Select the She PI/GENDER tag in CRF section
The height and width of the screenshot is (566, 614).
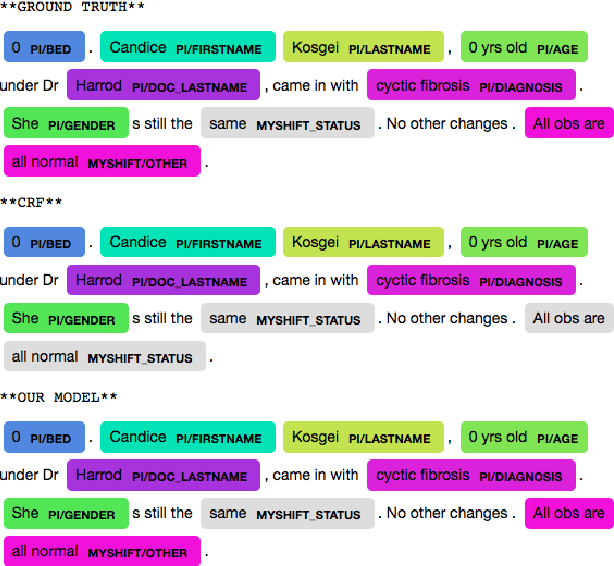click(65, 319)
